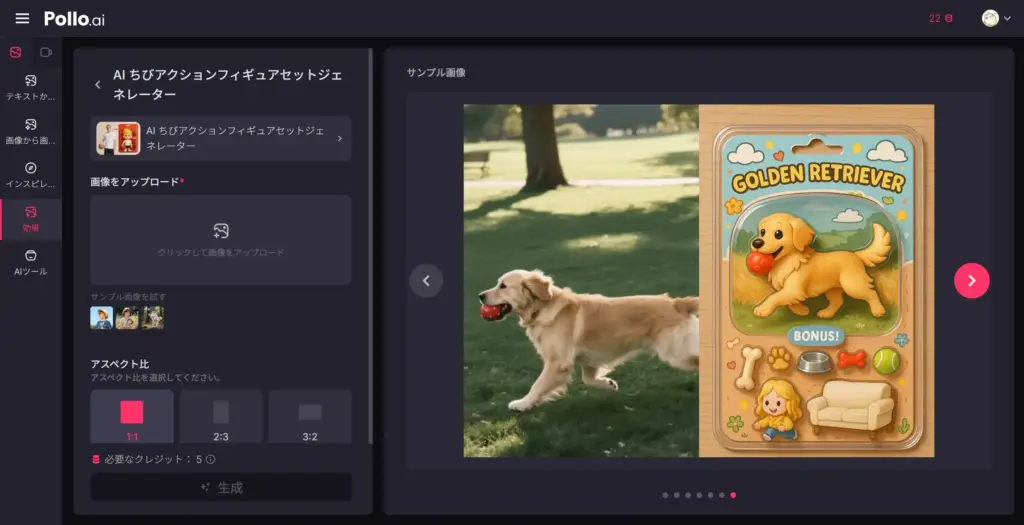Open the user avatar menu

[990, 18]
